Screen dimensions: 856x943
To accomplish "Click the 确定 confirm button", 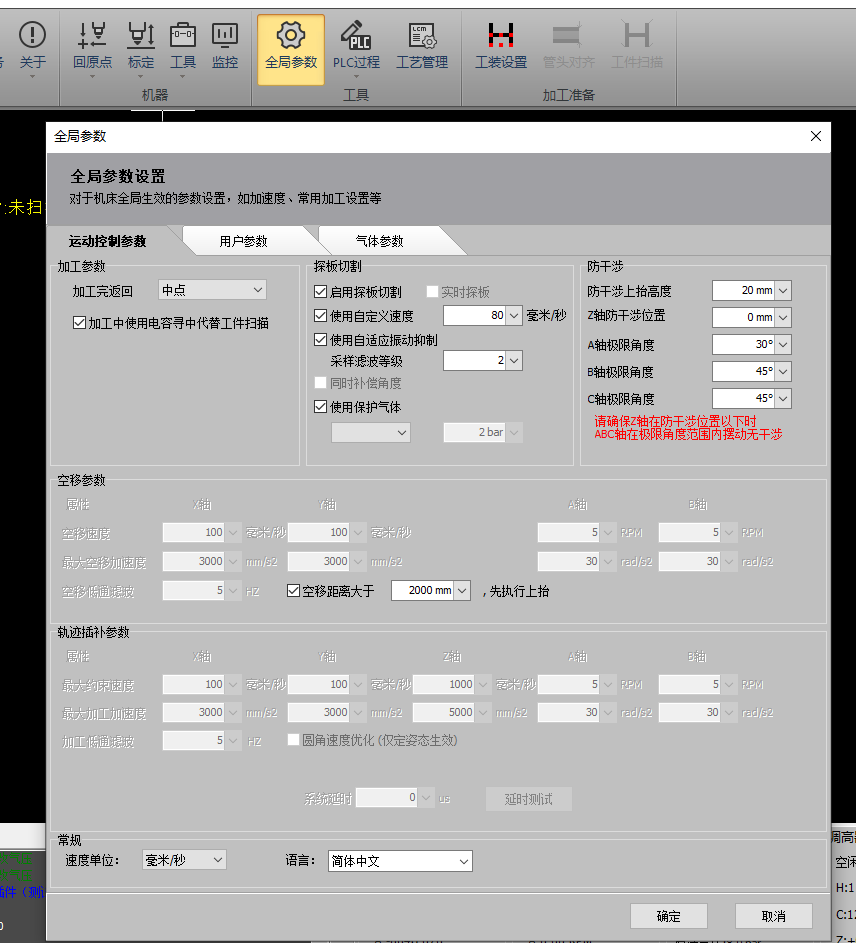I will pos(669,916).
